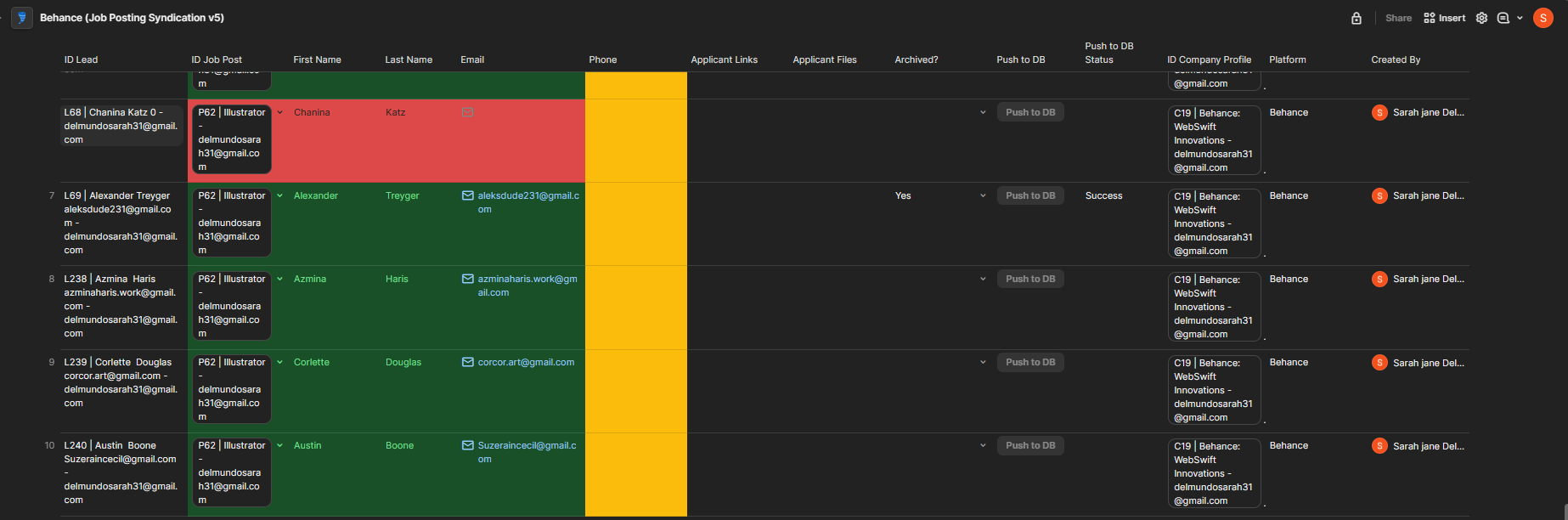1568x520 pixels.
Task: Open the comments speech bubble icon
Action: [1503, 18]
